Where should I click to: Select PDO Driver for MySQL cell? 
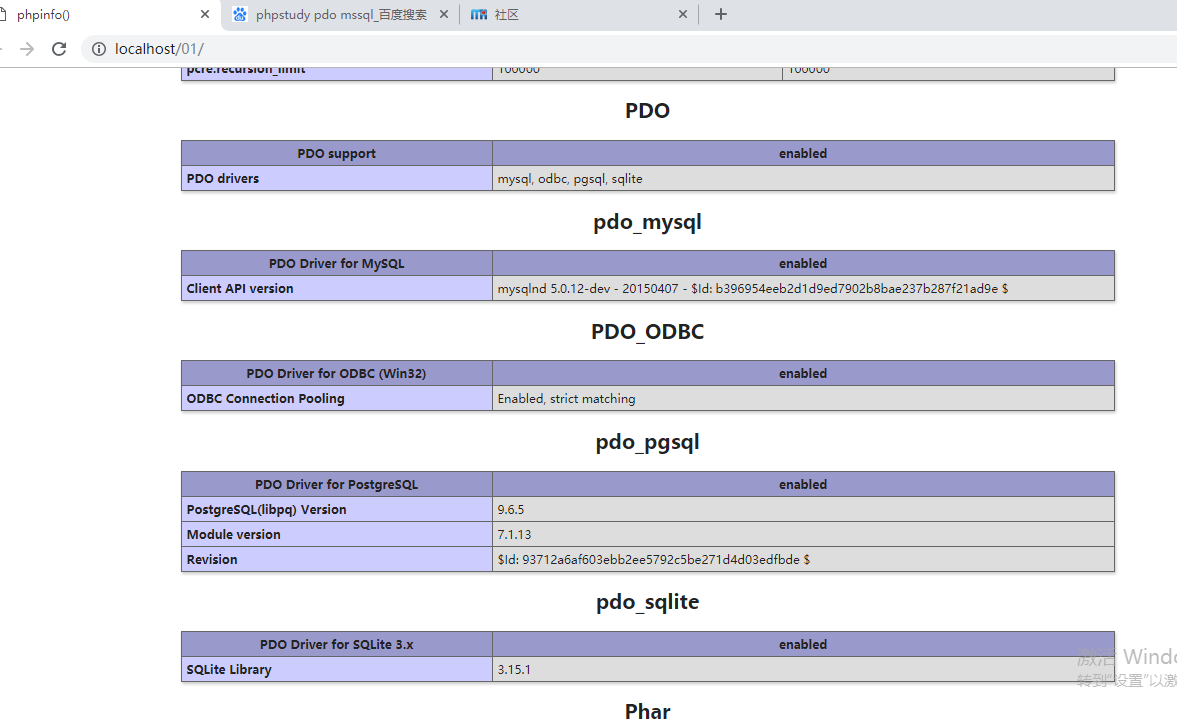coord(336,263)
